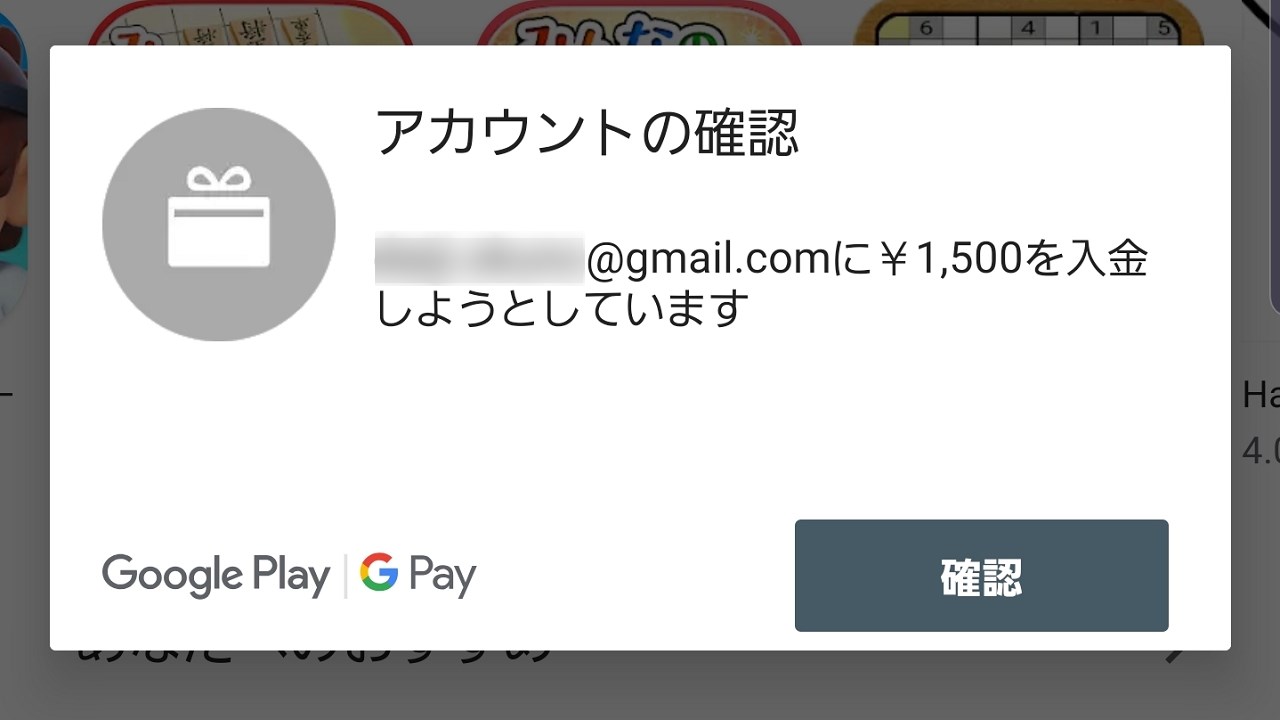Tap the middle red-bordered app icon at top
Screen dimensions: 1280x720
pos(640,22)
